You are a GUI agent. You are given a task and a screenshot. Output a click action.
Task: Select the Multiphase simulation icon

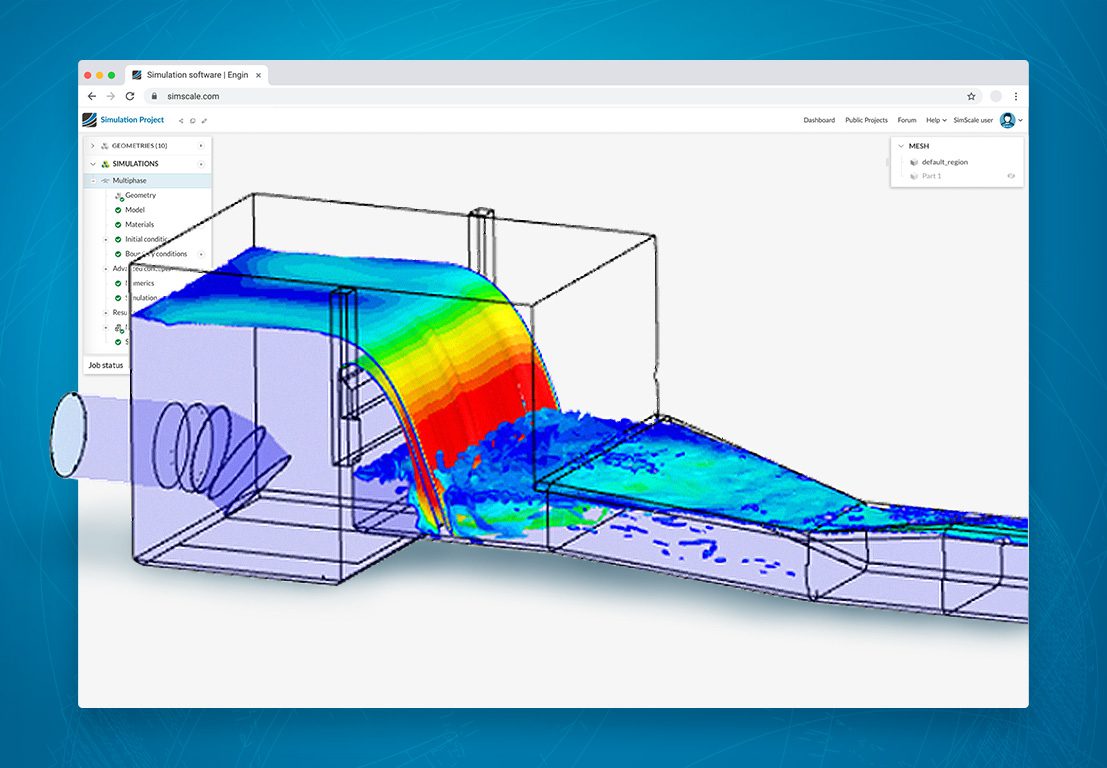pyautogui.click(x=105, y=179)
